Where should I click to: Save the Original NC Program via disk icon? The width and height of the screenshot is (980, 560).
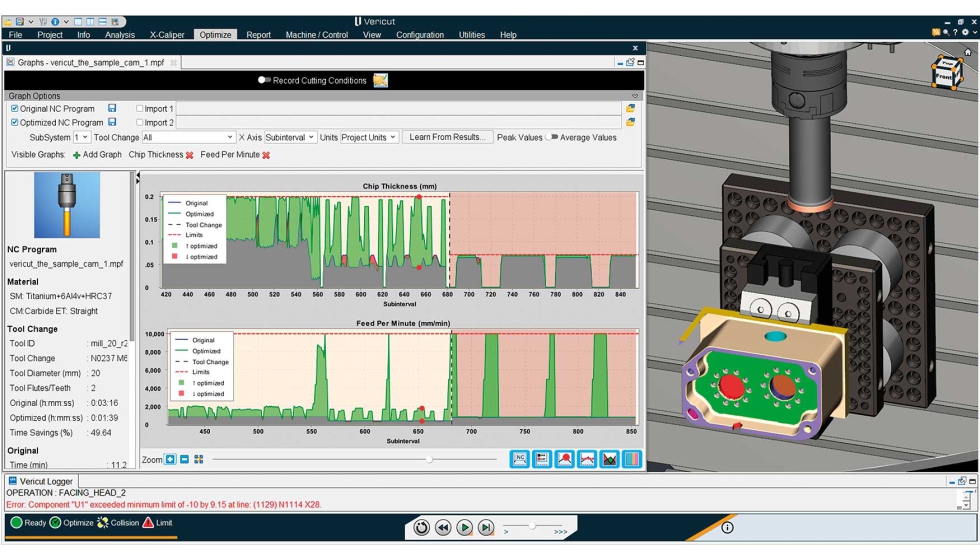pyautogui.click(x=112, y=108)
